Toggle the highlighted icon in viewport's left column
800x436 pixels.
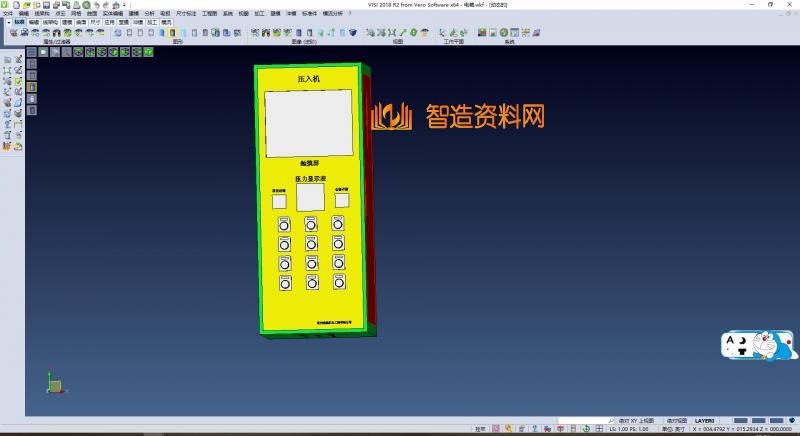tap(32, 87)
